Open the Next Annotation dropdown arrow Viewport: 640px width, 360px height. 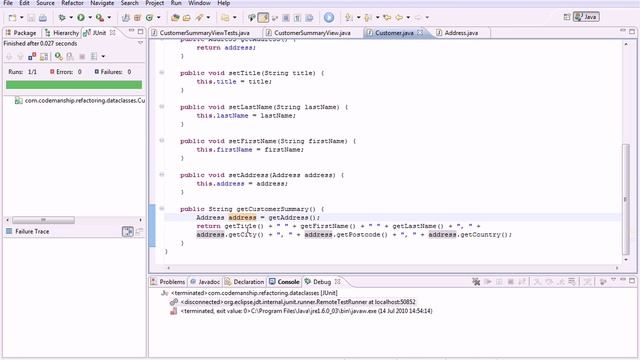pyautogui.click(x=358, y=18)
